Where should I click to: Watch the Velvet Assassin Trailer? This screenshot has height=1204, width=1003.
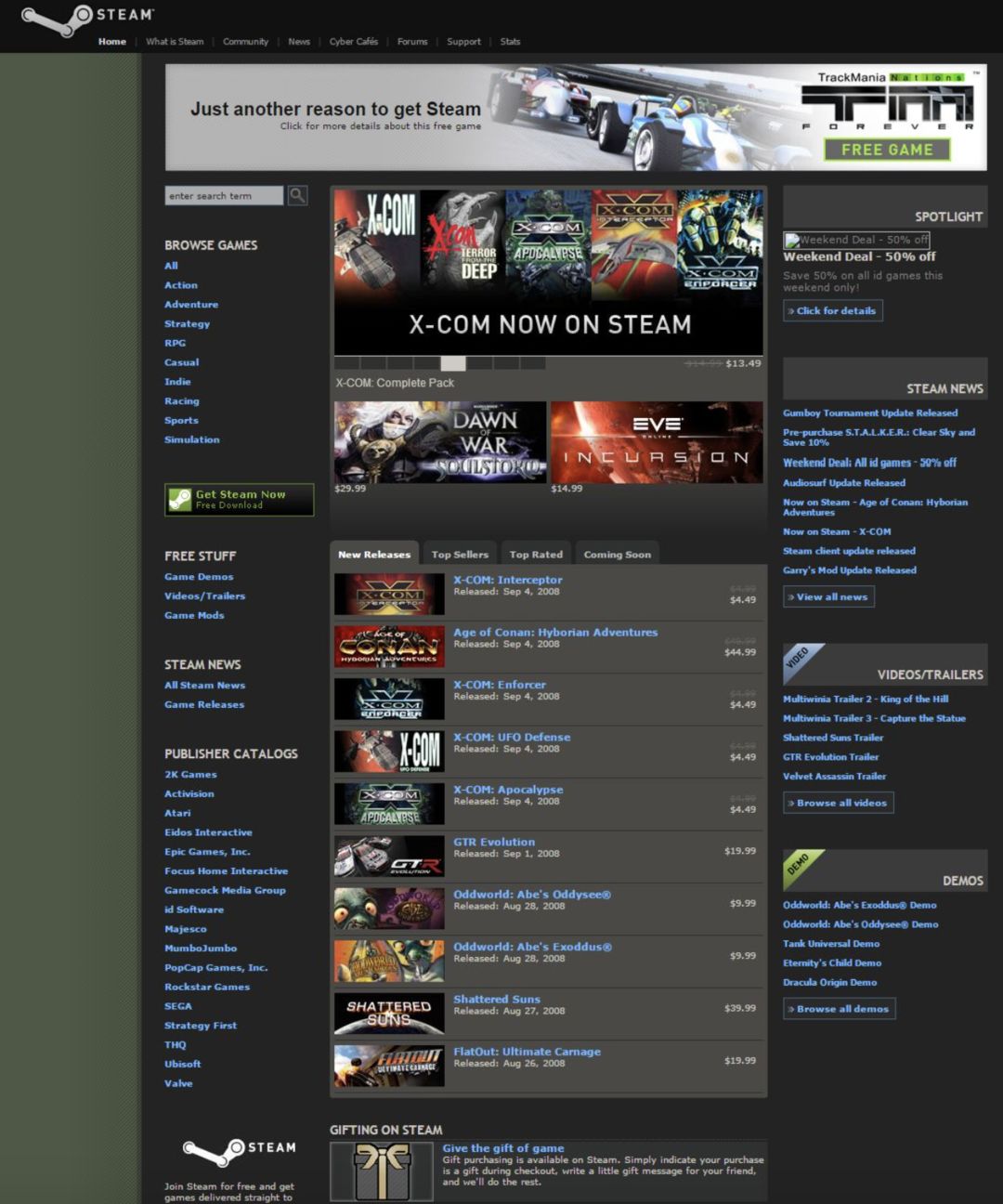tap(835, 777)
